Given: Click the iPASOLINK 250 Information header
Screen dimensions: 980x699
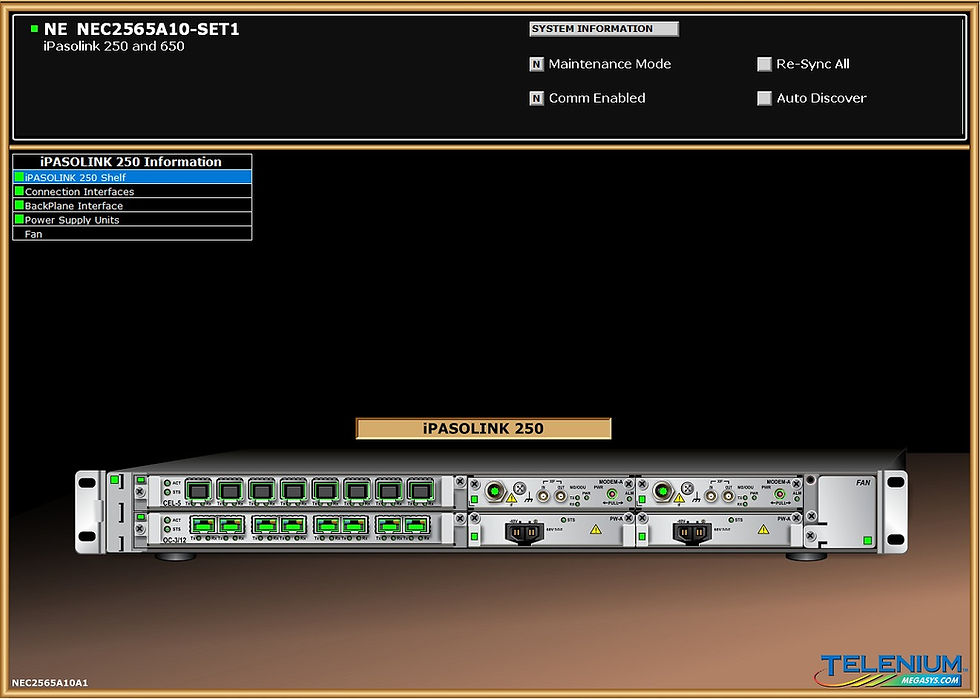Looking at the screenshot, I should (x=131, y=161).
